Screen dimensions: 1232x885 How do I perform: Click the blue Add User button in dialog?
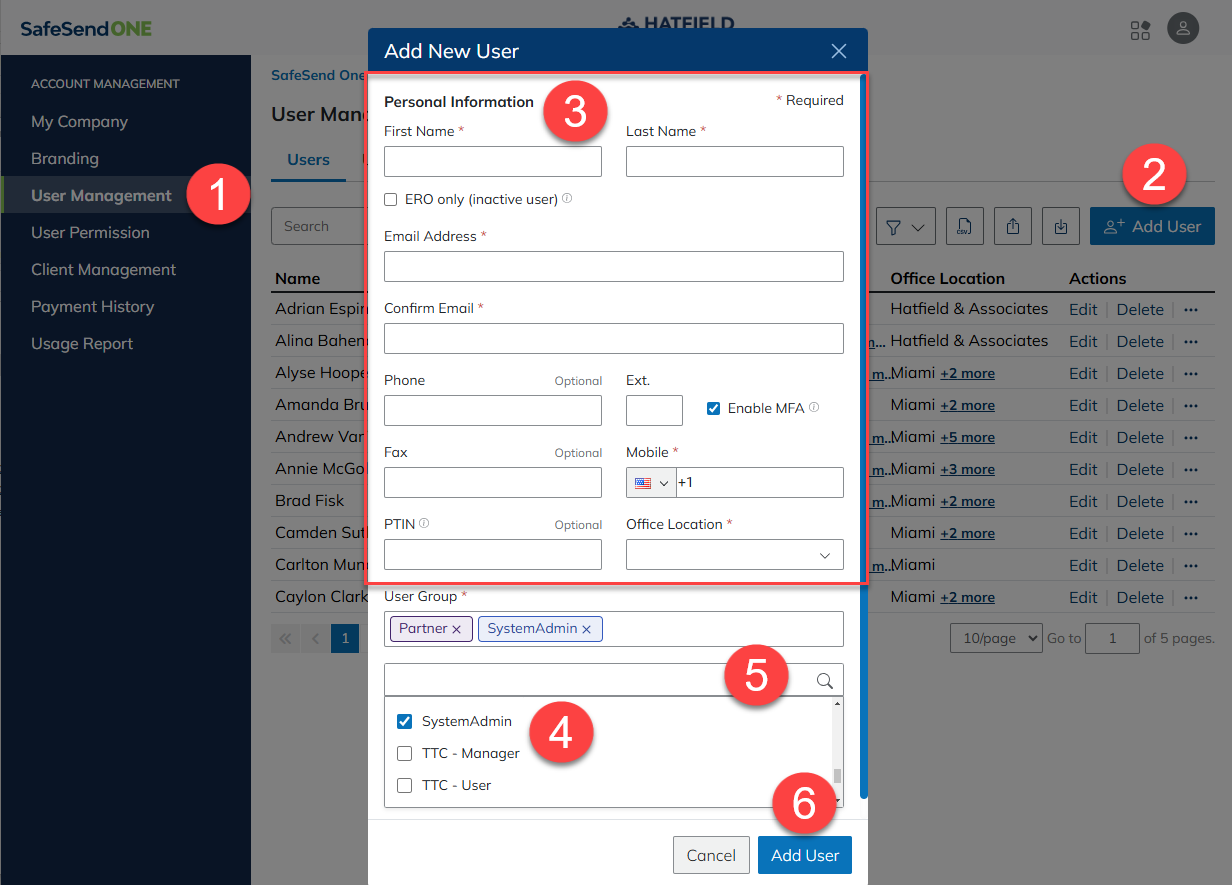point(804,856)
